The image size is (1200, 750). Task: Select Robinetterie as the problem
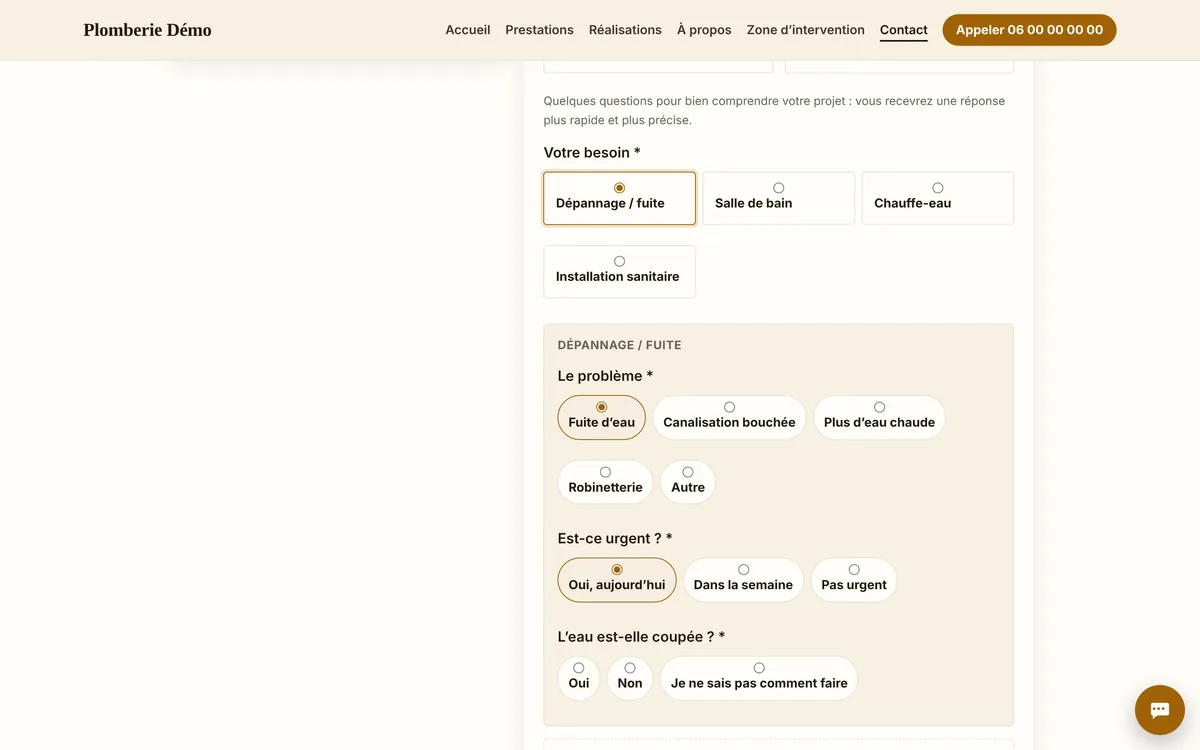point(605,482)
